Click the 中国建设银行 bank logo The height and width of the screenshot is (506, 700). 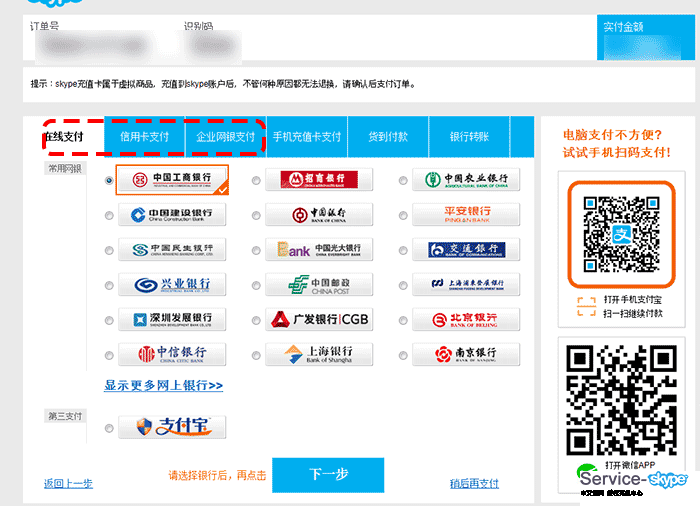172,215
